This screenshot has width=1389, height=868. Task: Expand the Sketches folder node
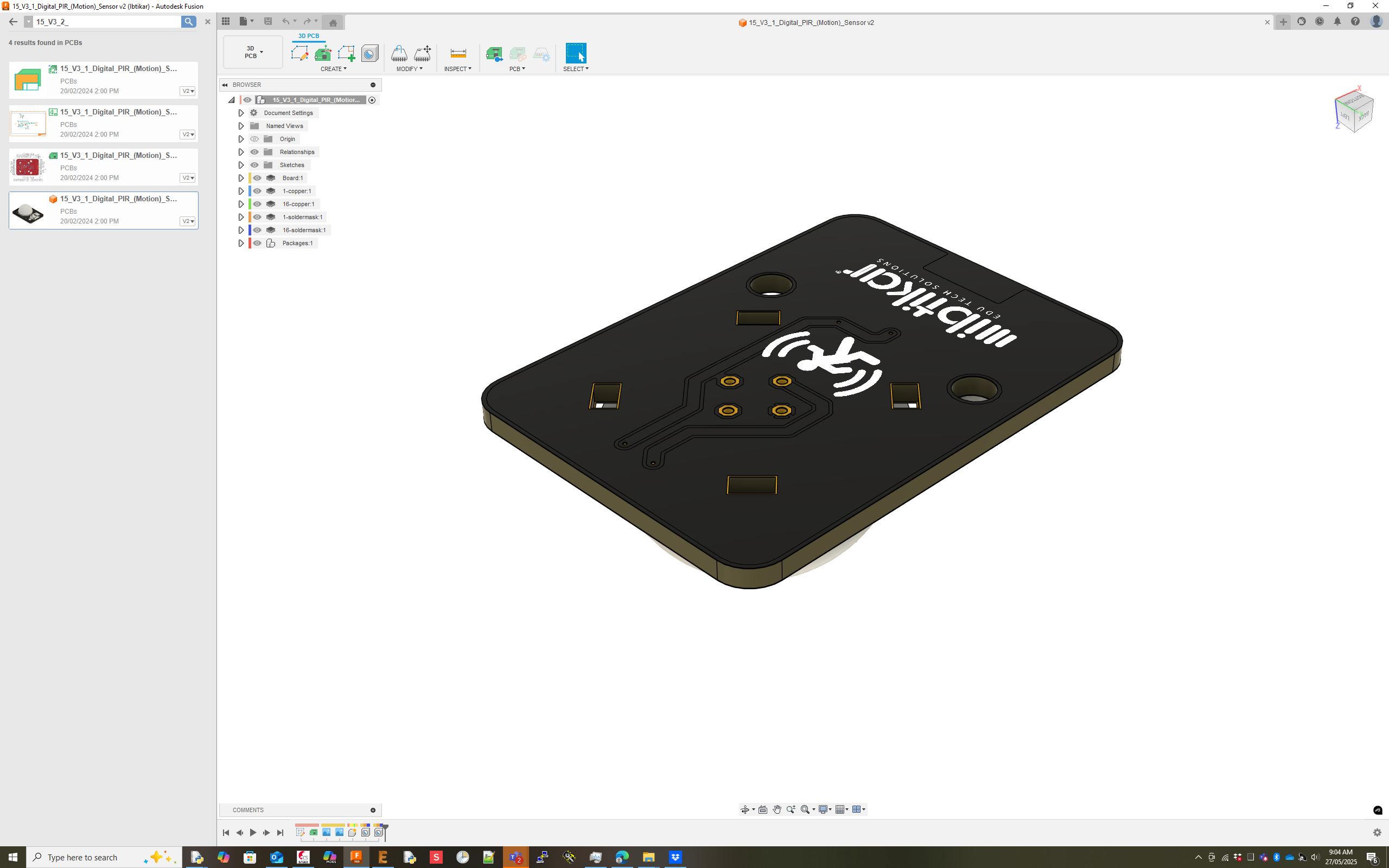[241, 165]
